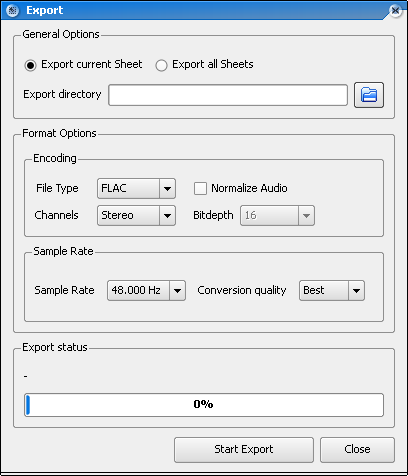The width and height of the screenshot is (408, 476).
Task: Expand the Sample Rate 48.000 Hz dropdown
Action: point(146,290)
